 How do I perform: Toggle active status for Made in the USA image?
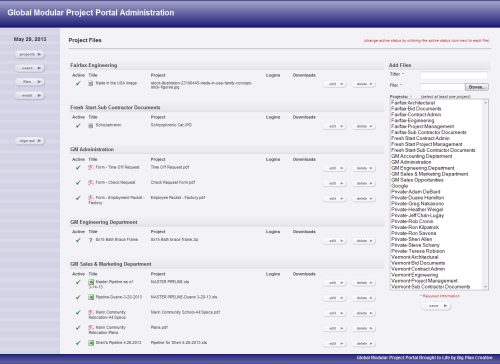coord(78,83)
